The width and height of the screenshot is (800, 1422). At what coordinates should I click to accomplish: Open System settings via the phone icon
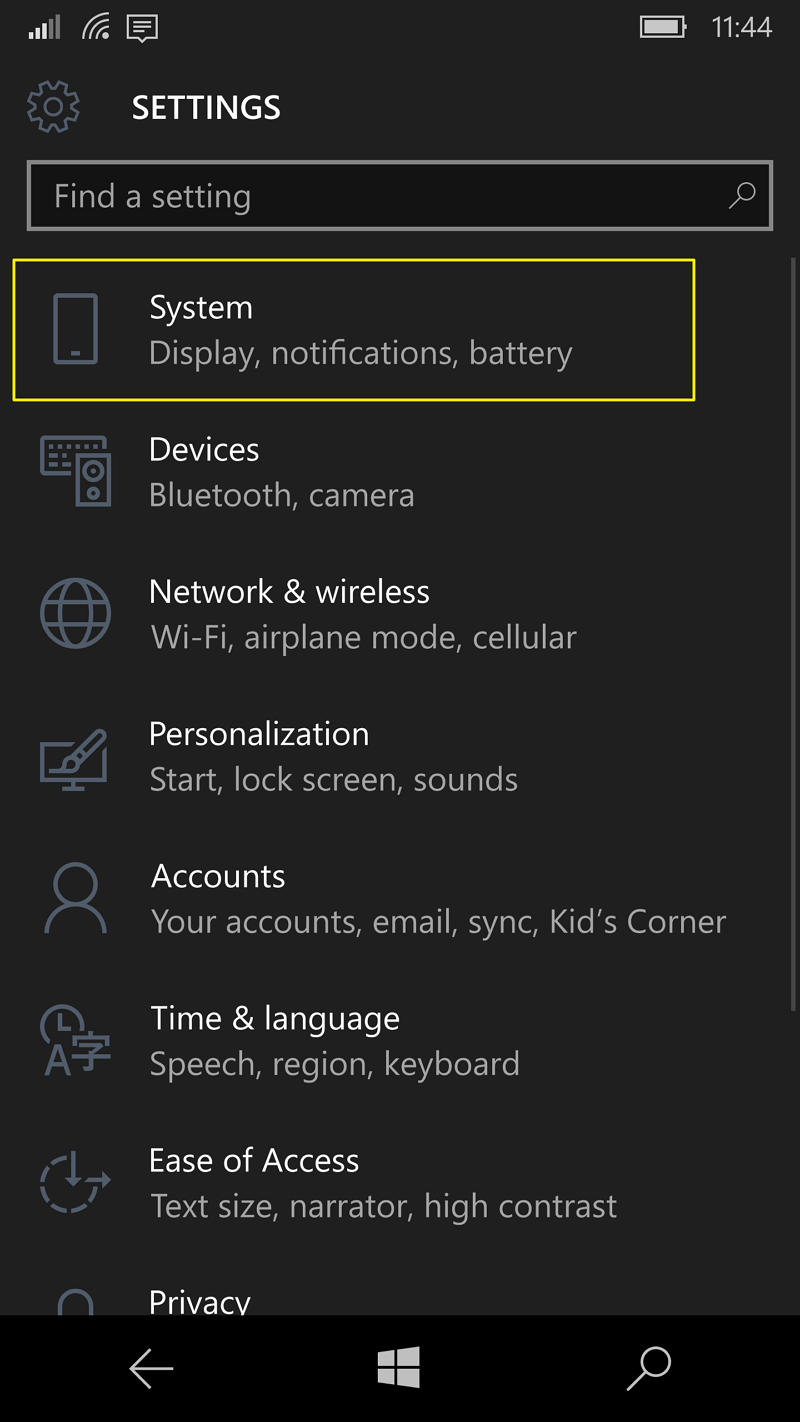pyautogui.click(x=75, y=330)
